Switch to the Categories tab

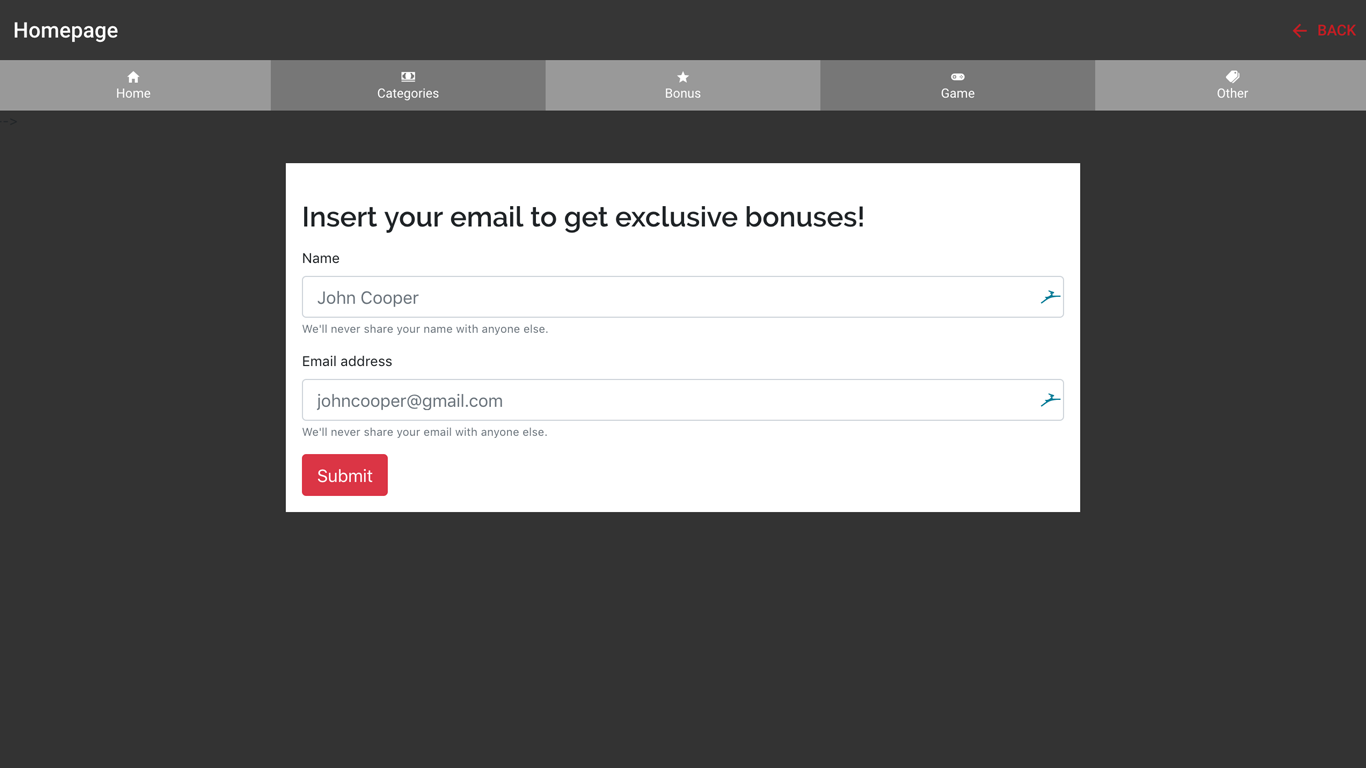click(x=408, y=94)
